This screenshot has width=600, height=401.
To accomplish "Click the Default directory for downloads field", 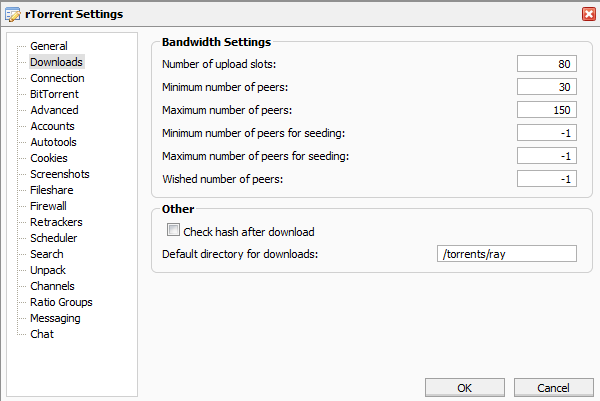I will (x=507, y=254).
